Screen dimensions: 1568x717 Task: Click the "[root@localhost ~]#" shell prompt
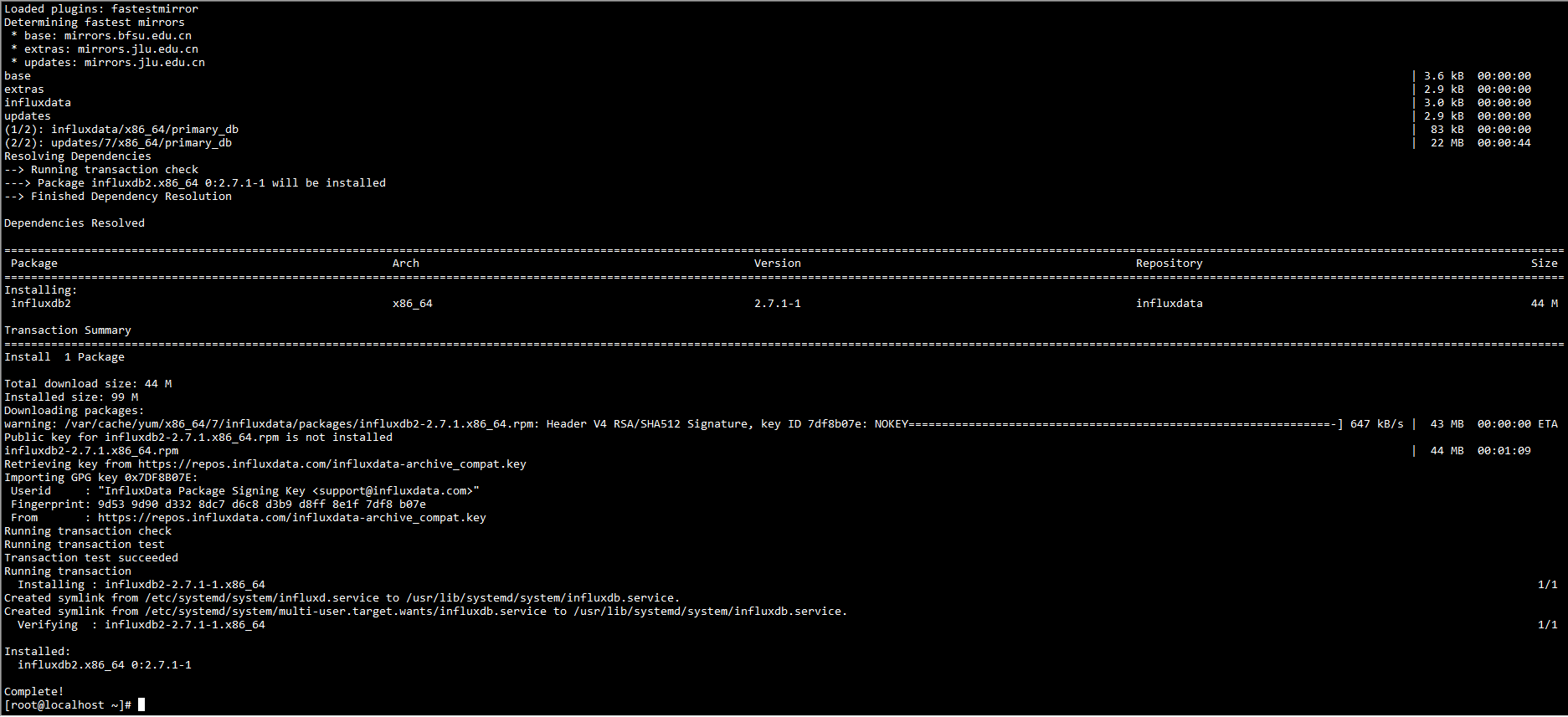coord(68,705)
